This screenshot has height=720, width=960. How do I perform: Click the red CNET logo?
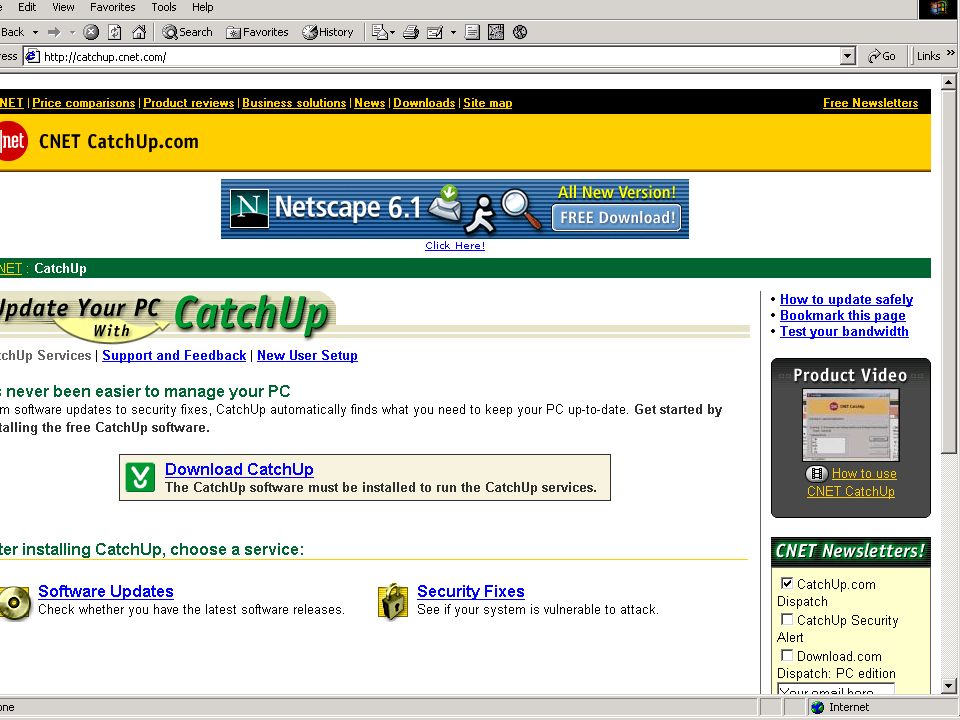[x=12, y=141]
